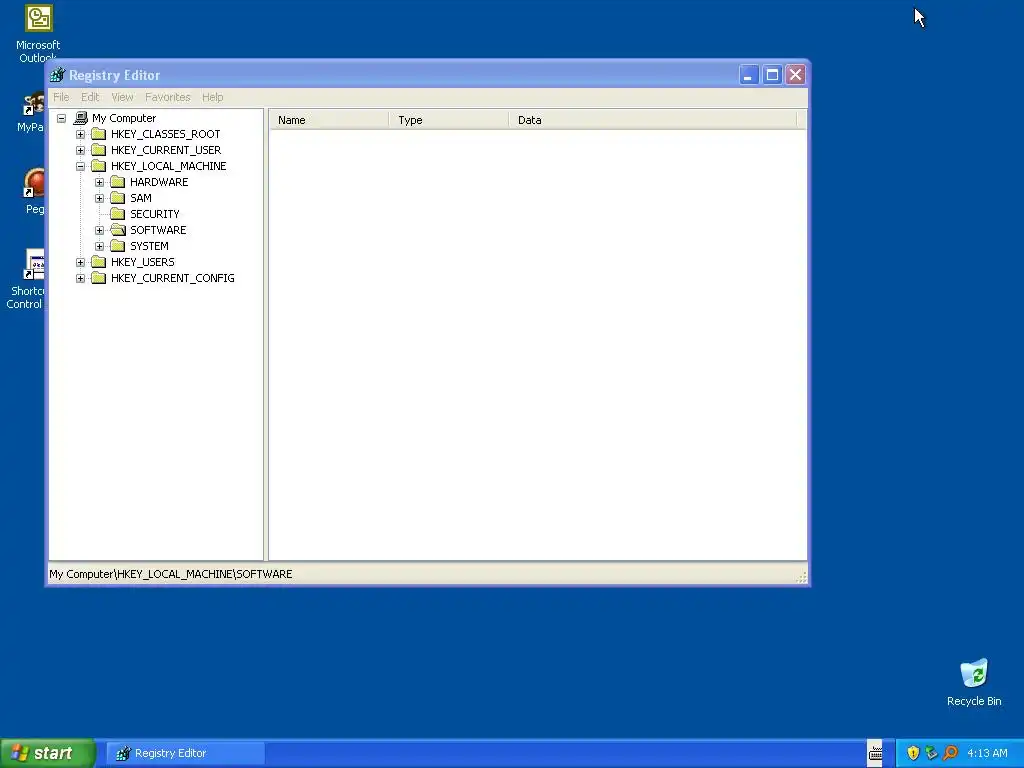Expand the HKEY_CURRENT_CONFIG node
The width and height of the screenshot is (1024, 768).
[x=80, y=278]
